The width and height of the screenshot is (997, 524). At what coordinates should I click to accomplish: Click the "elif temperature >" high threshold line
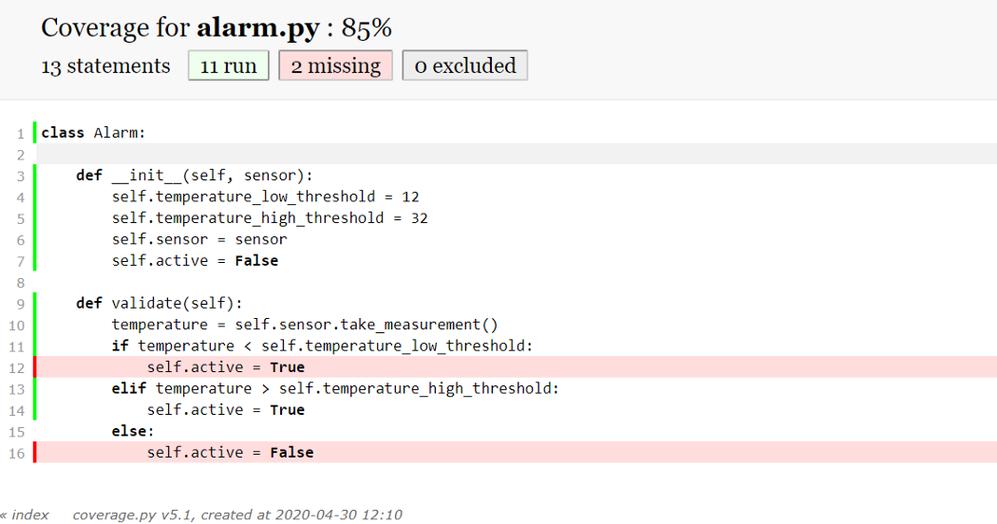coord(335,388)
